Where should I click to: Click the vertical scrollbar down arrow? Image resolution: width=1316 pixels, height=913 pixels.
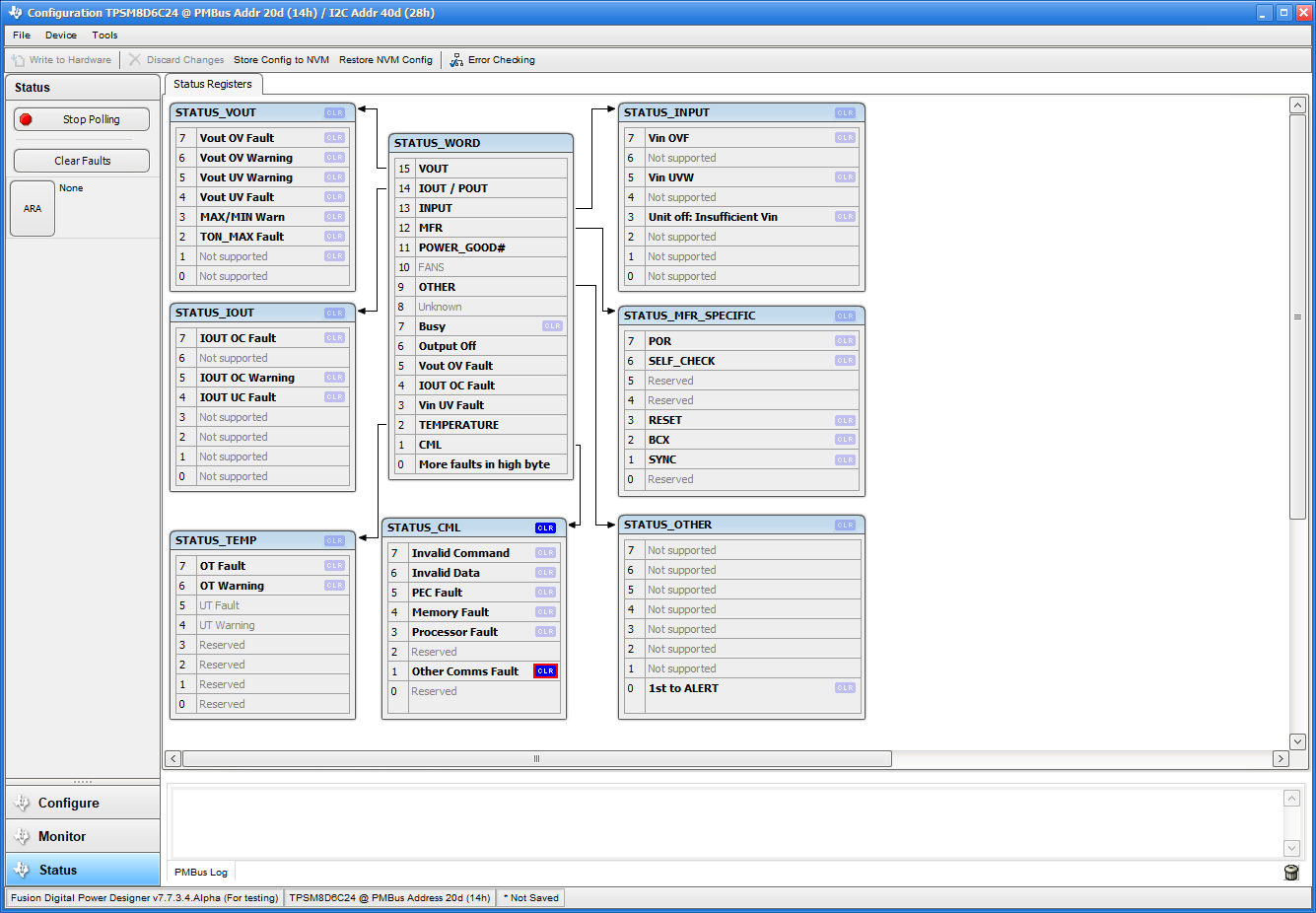tap(1297, 741)
